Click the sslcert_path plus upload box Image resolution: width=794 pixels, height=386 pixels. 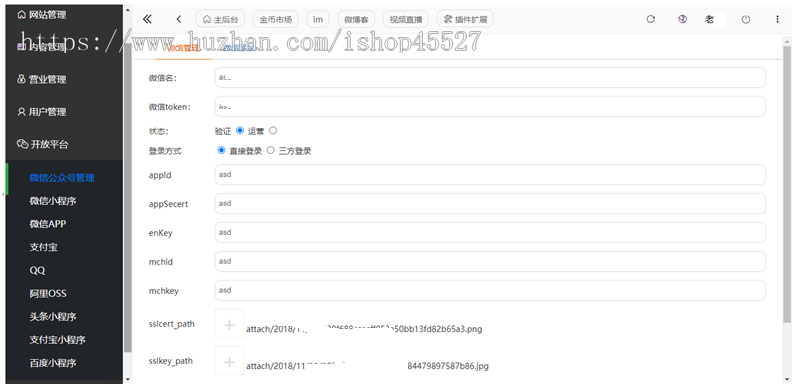tap(229, 324)
